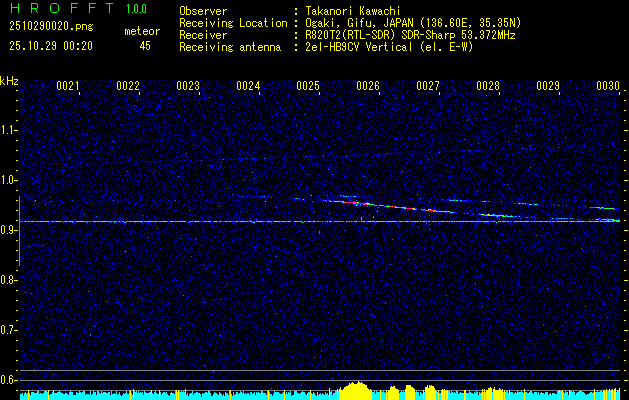Click time marker 0029
629x400 pixels.
pos(548,86)
